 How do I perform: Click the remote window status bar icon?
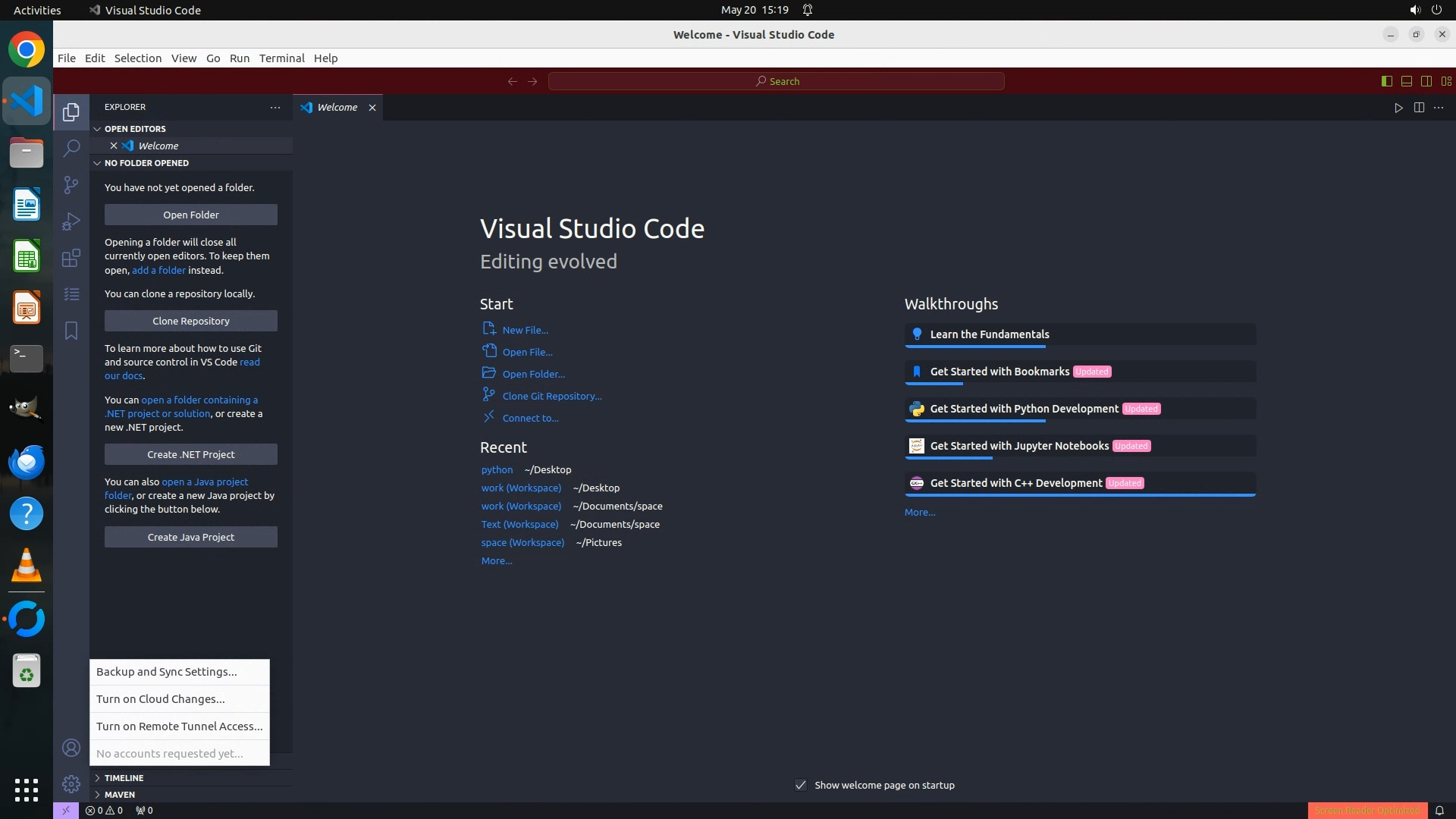(66, 811)
